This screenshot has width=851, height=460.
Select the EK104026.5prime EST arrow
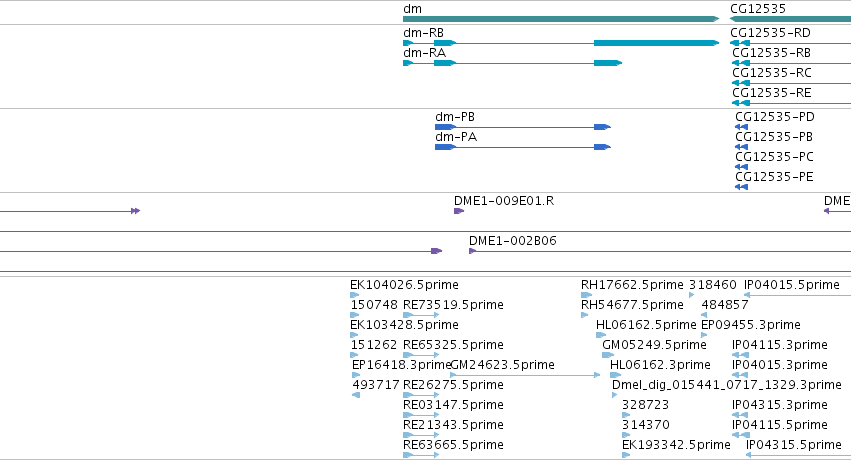pos(355,295)
